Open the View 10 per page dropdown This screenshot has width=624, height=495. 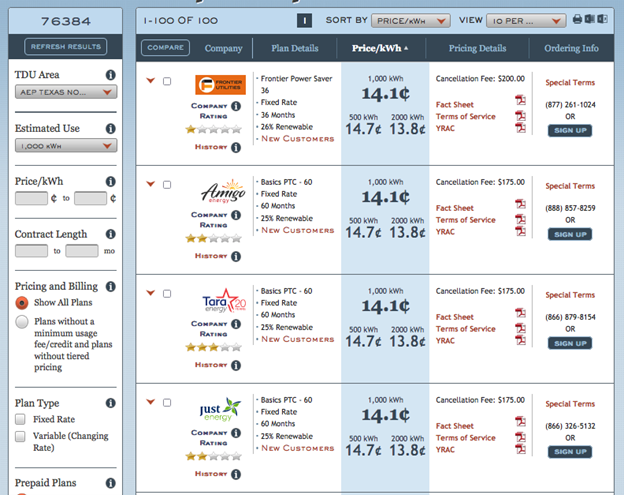pyautogui.click(x=526, y=21)
